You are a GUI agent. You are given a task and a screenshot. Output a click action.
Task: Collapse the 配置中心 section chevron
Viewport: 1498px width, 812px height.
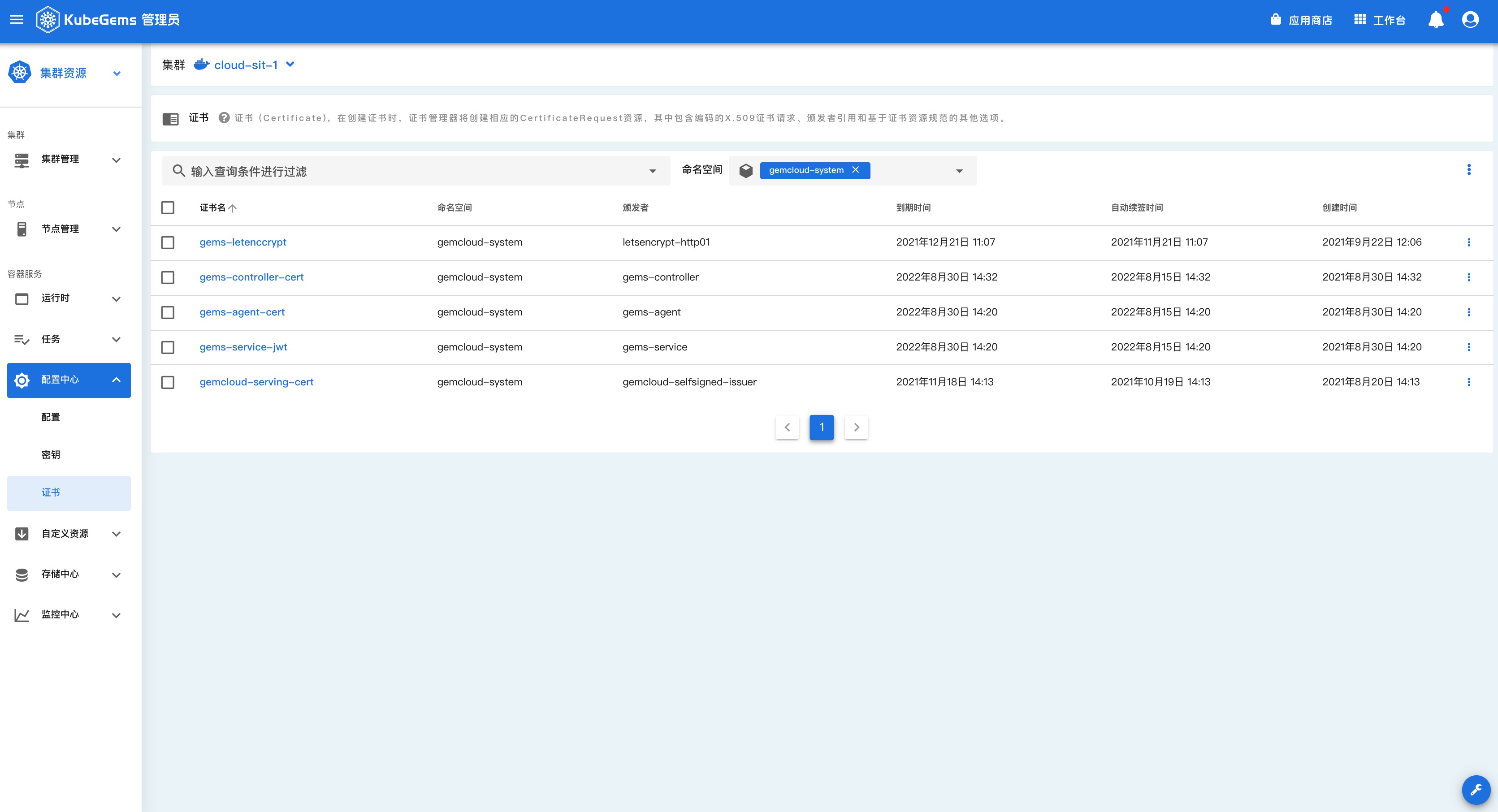[116, 380]
